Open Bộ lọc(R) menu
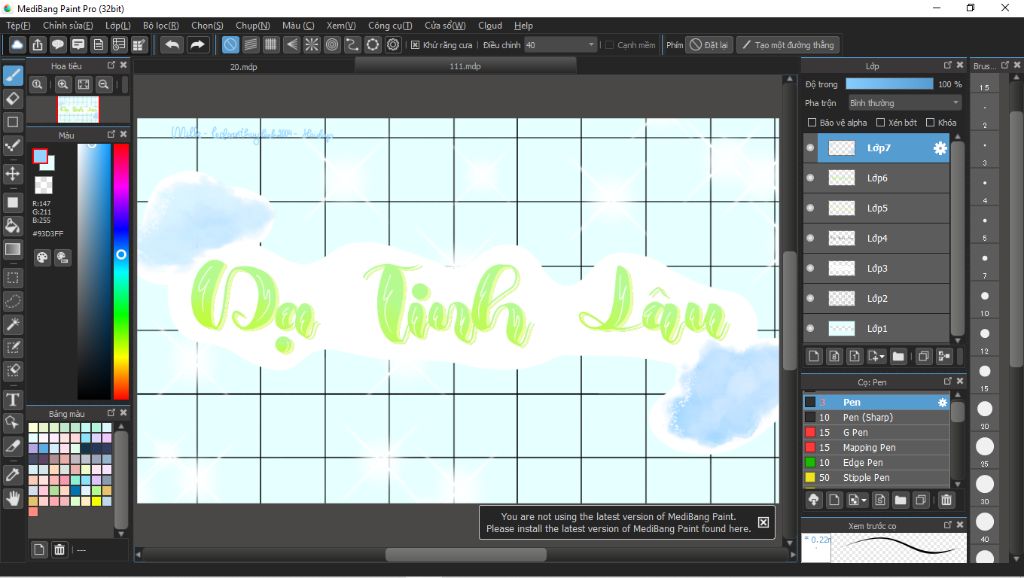 [161, 25]
